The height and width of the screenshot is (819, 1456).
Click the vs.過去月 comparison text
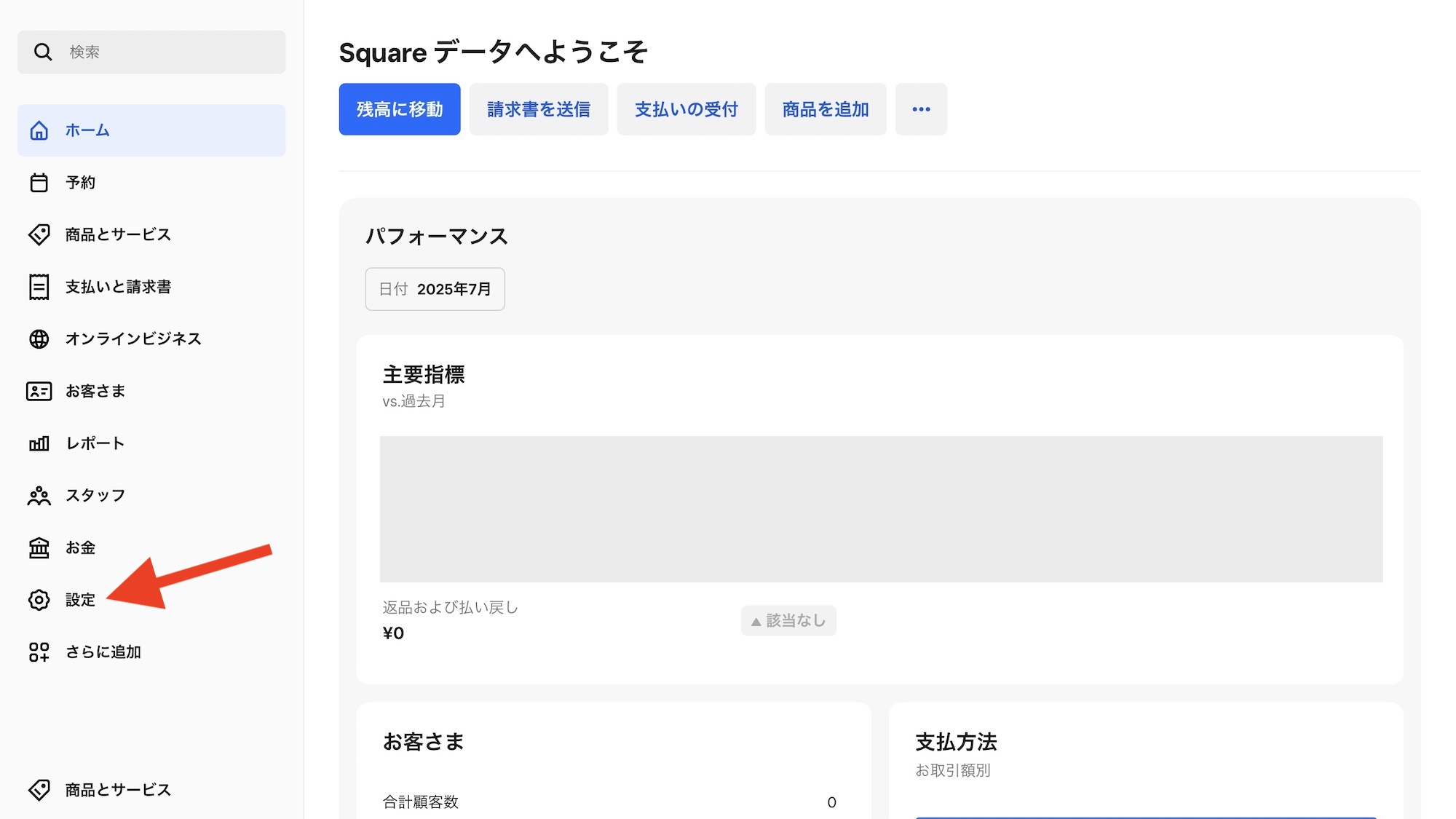click(x=414, y=401)
